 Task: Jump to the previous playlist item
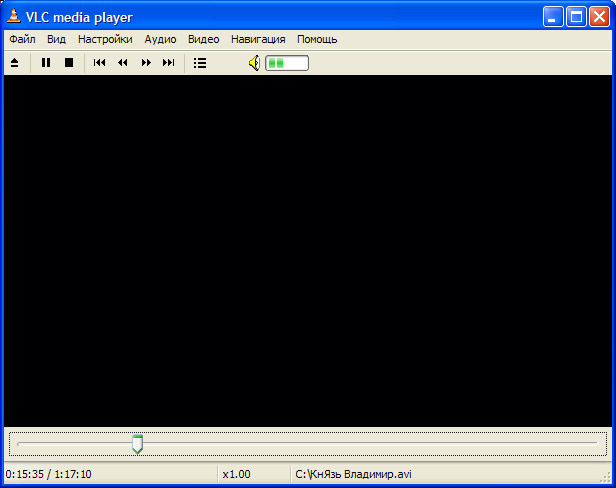[x=99, y=63]
